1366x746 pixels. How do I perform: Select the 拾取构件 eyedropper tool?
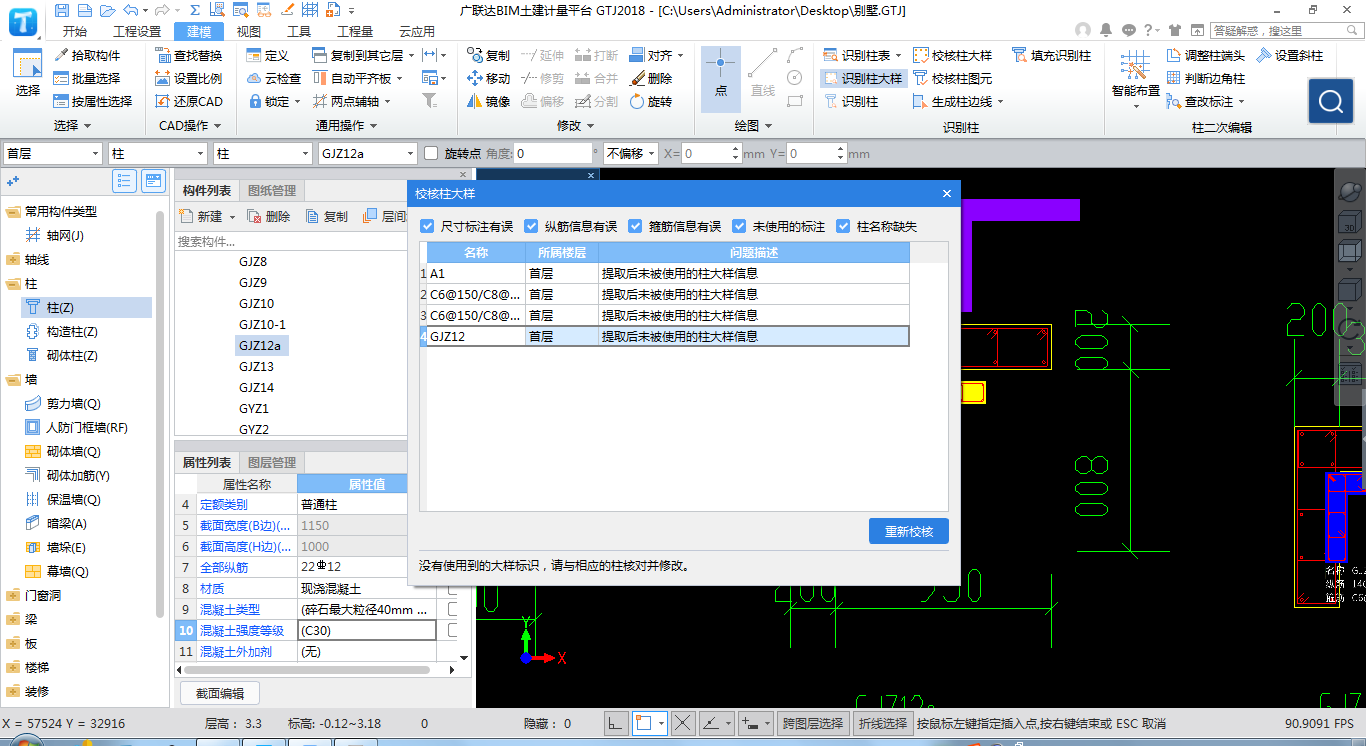coord(87,55)
